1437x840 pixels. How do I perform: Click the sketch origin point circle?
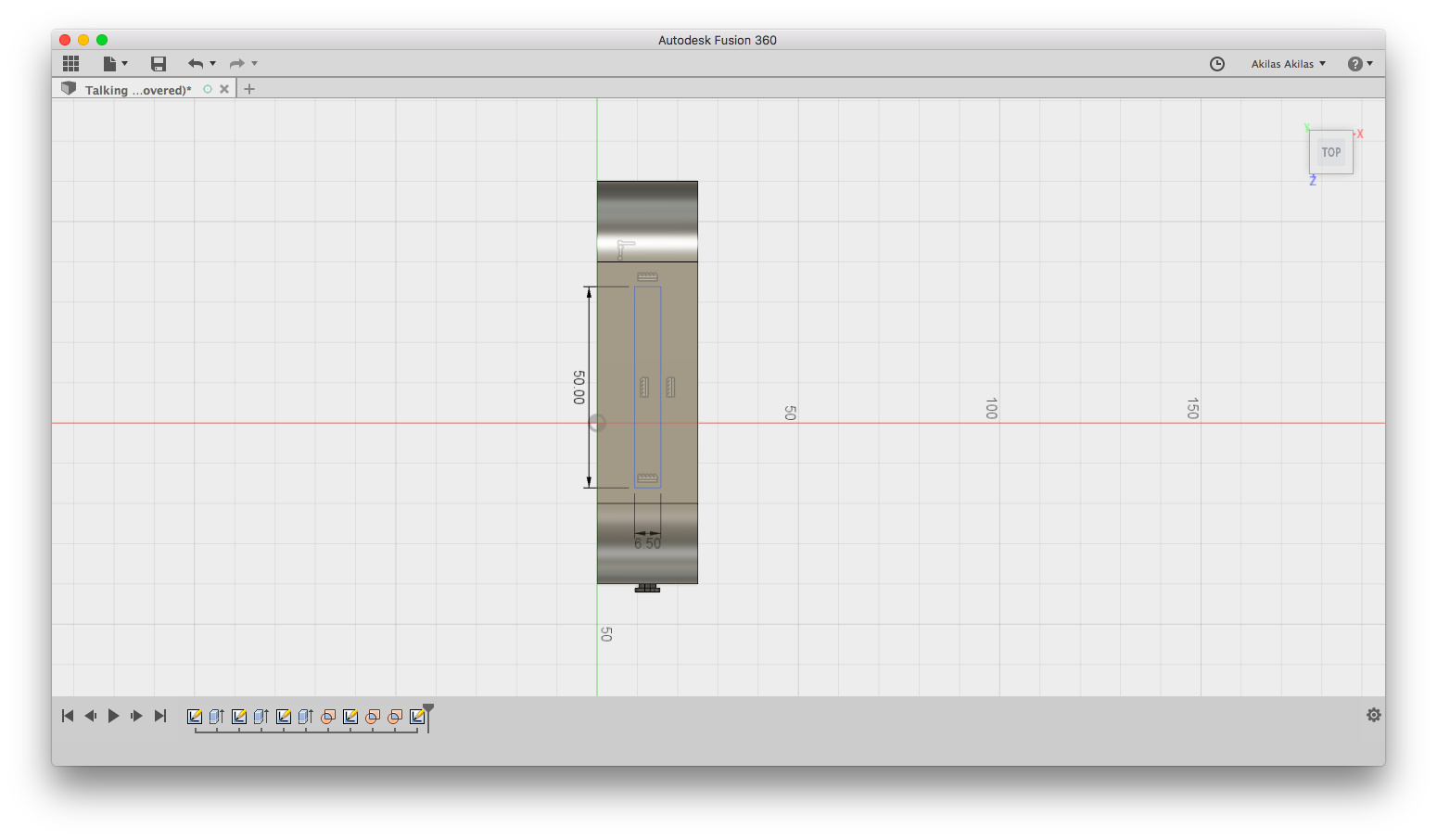tap(597, 423)
